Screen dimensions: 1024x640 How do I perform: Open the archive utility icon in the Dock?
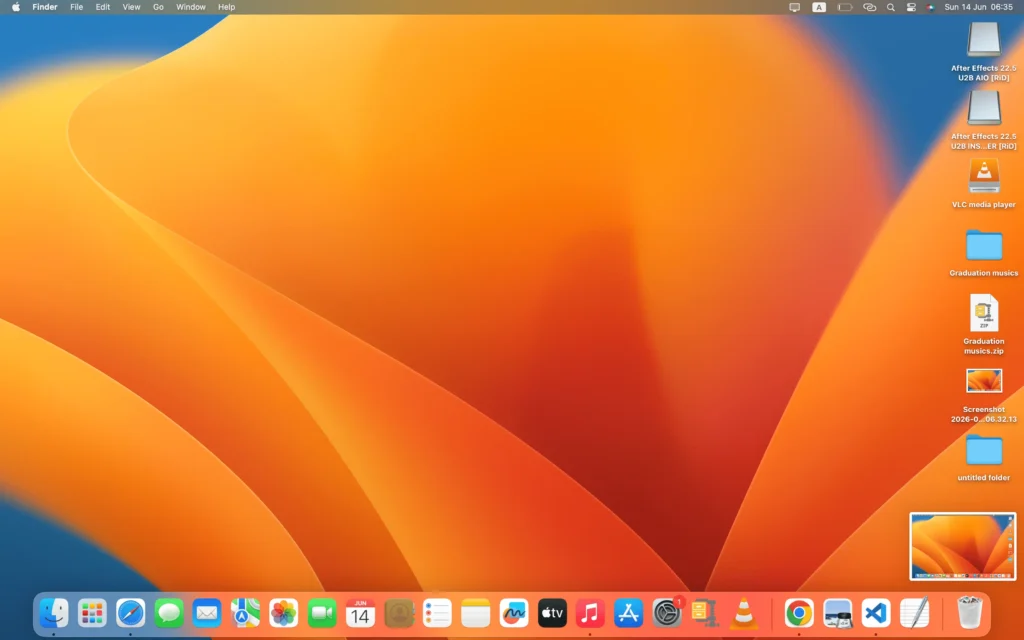coord(705,613)
